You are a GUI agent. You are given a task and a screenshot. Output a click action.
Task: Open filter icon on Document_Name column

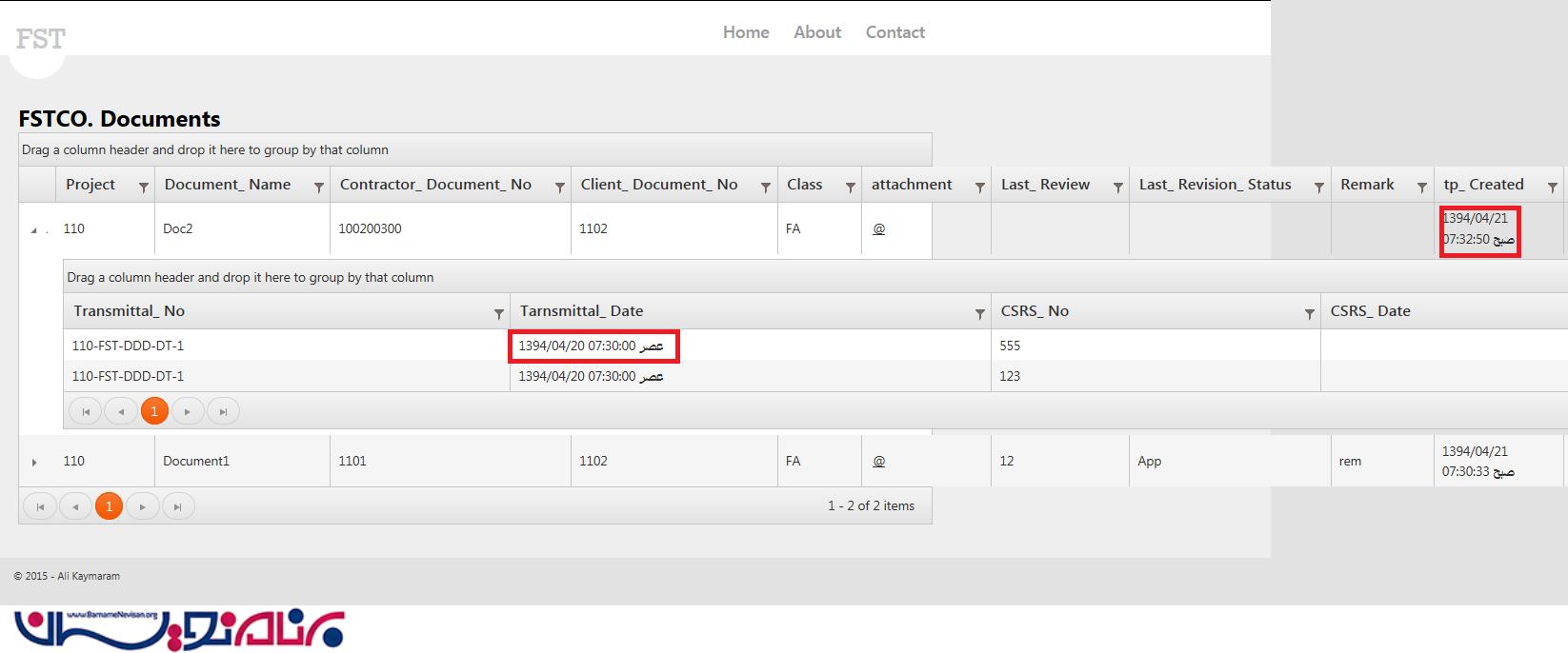[x=319, y=188]
